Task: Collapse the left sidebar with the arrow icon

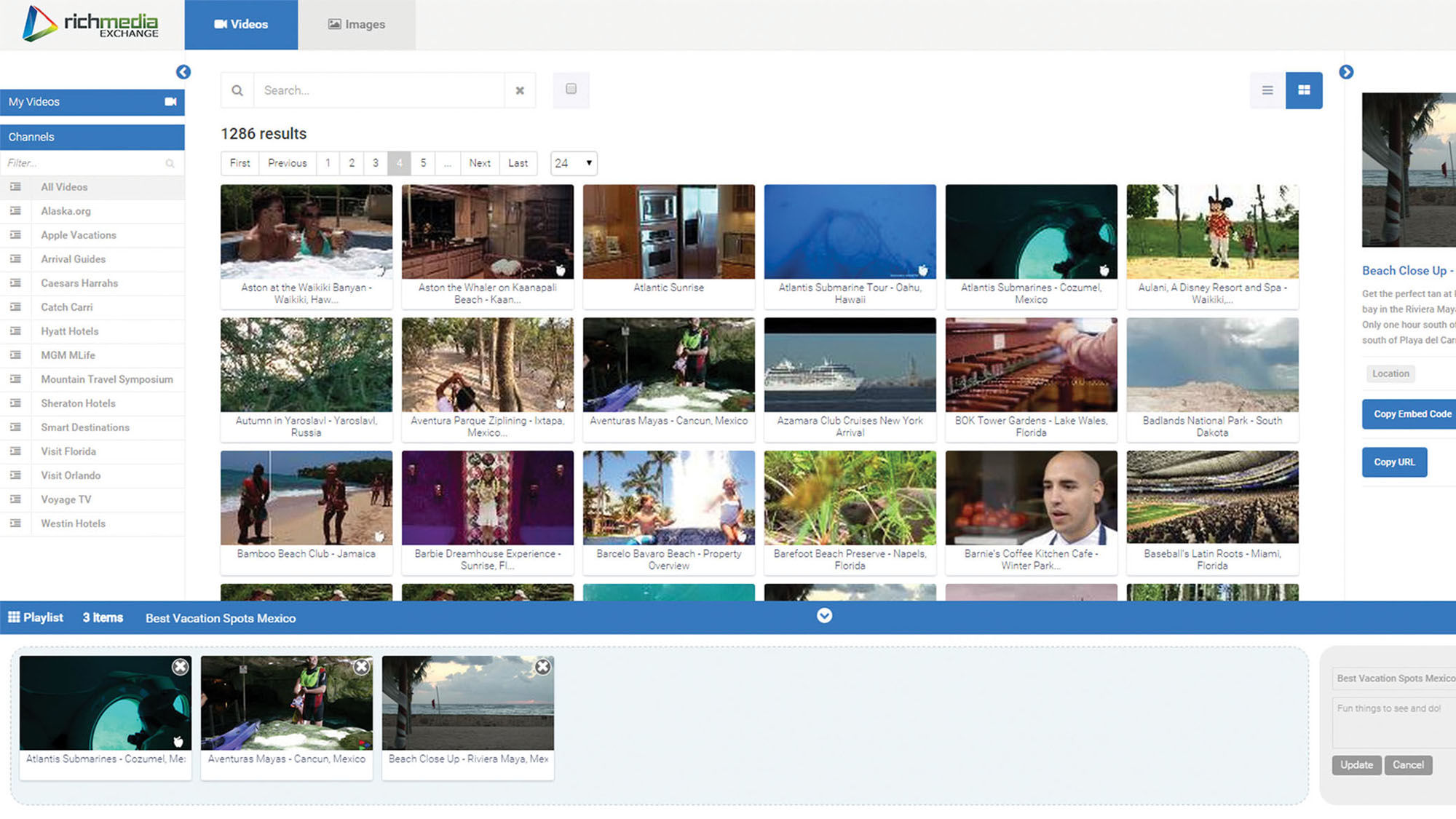Action: 183,72
